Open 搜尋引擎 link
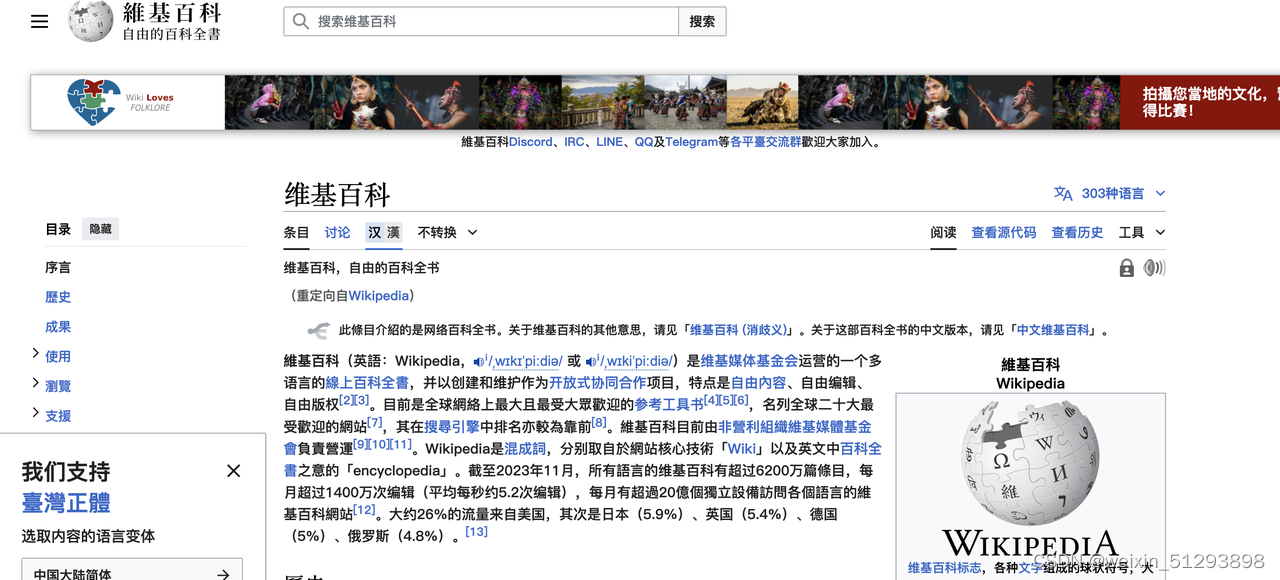This screenshot has width=1280, height=580. pyautogui.click(x=452, y=427)
